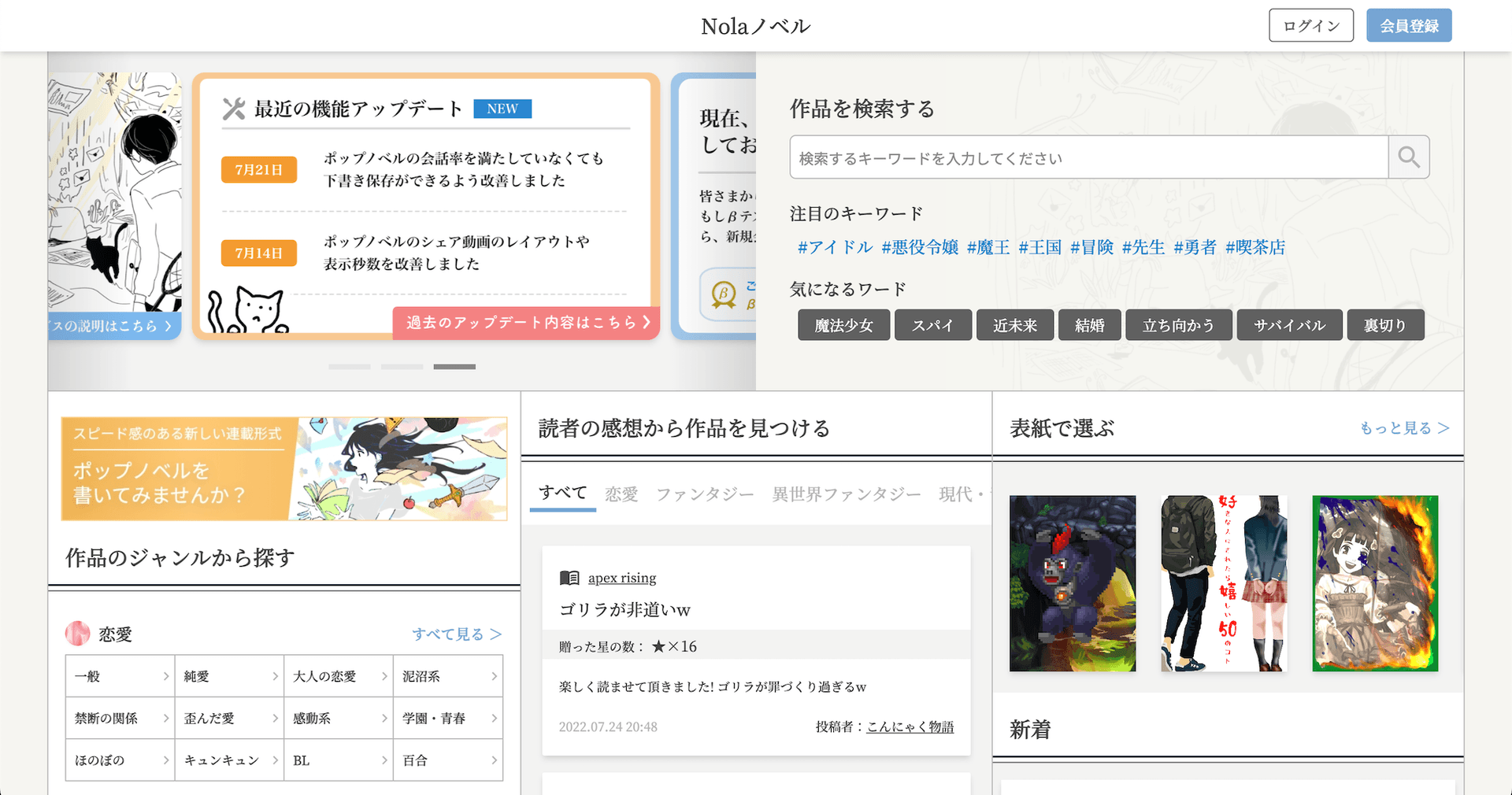Open the middle book cover in 表紙で選ぶ
This screenshot has width=1512, height=795.
tap(1223, 583)
